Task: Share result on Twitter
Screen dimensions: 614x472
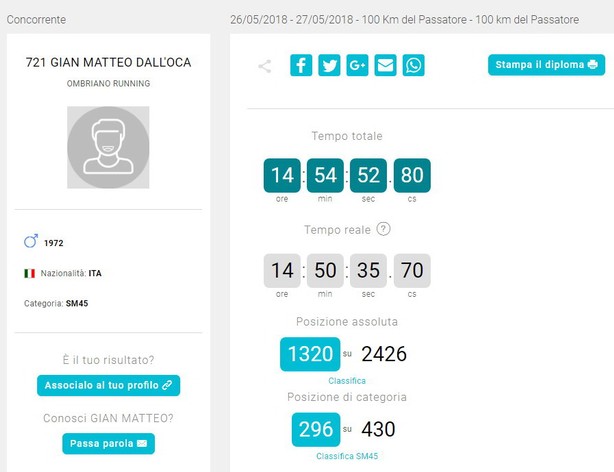Action: (329, 65)
